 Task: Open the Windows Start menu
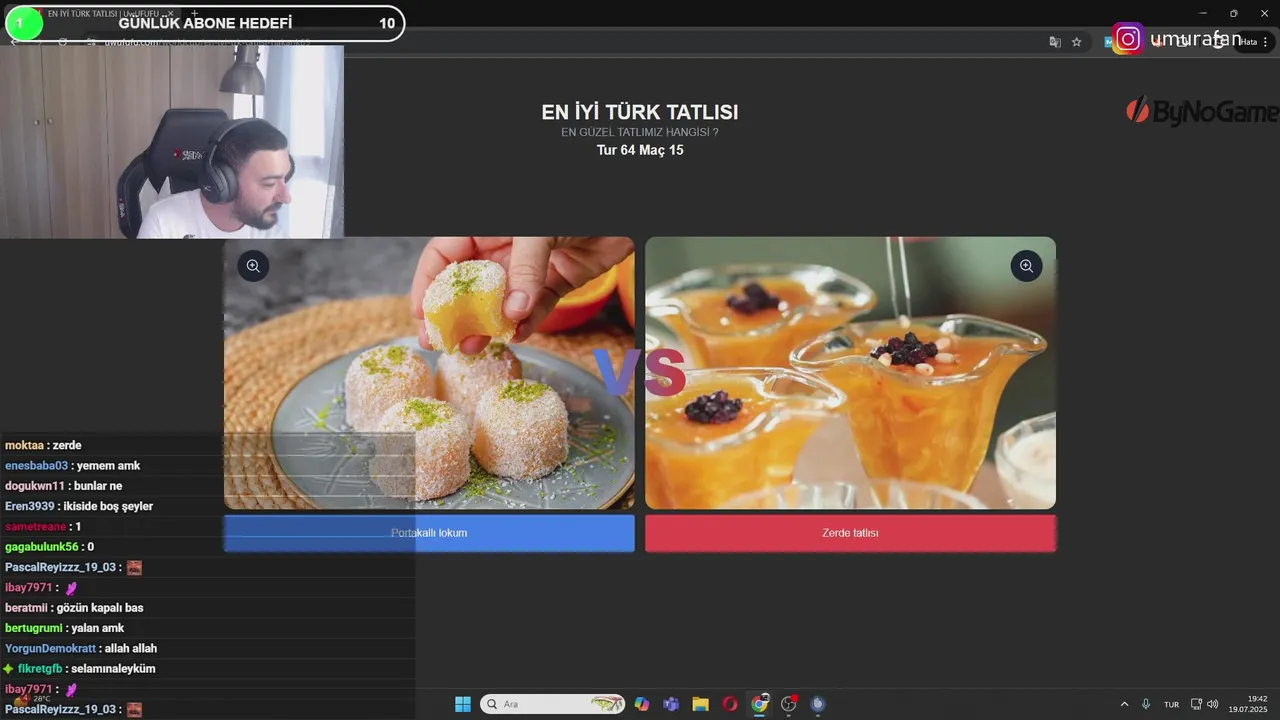(x=463, y=704)
